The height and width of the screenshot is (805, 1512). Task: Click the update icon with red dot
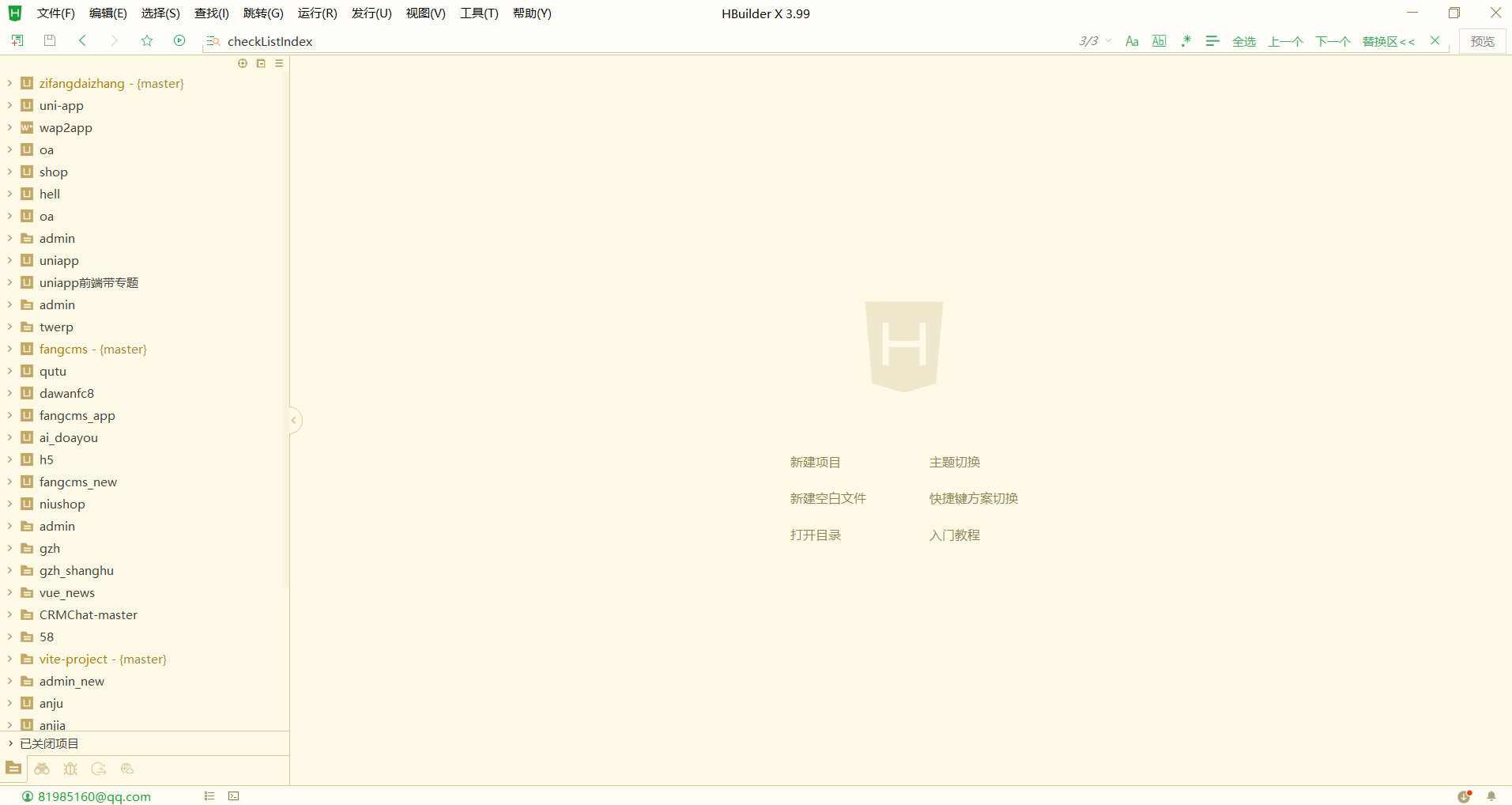pyautogui.click(x=1465, y=796)
